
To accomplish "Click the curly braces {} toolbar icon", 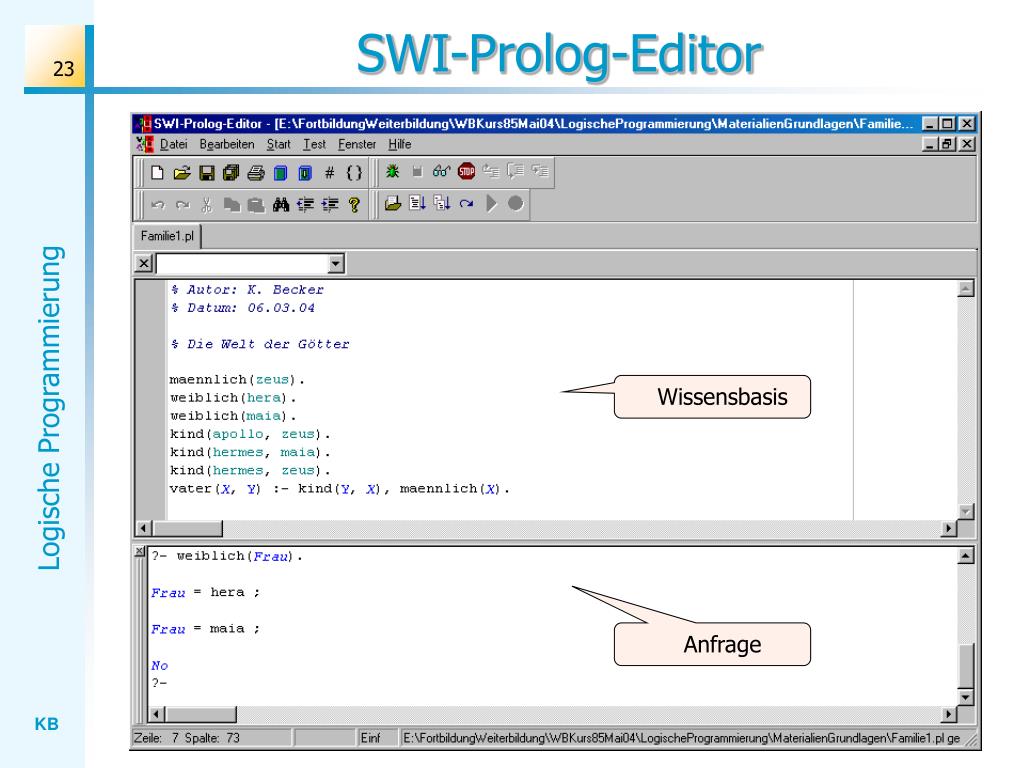I will click(354, 173).
